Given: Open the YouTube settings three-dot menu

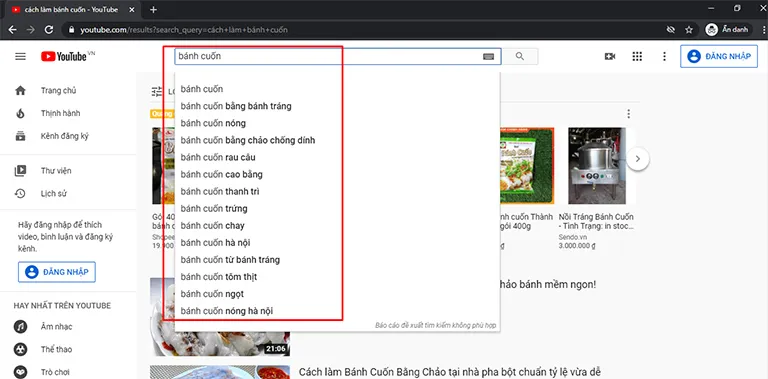Looking at the screenshot, I should pyautogui.click(x=664, y=56).
